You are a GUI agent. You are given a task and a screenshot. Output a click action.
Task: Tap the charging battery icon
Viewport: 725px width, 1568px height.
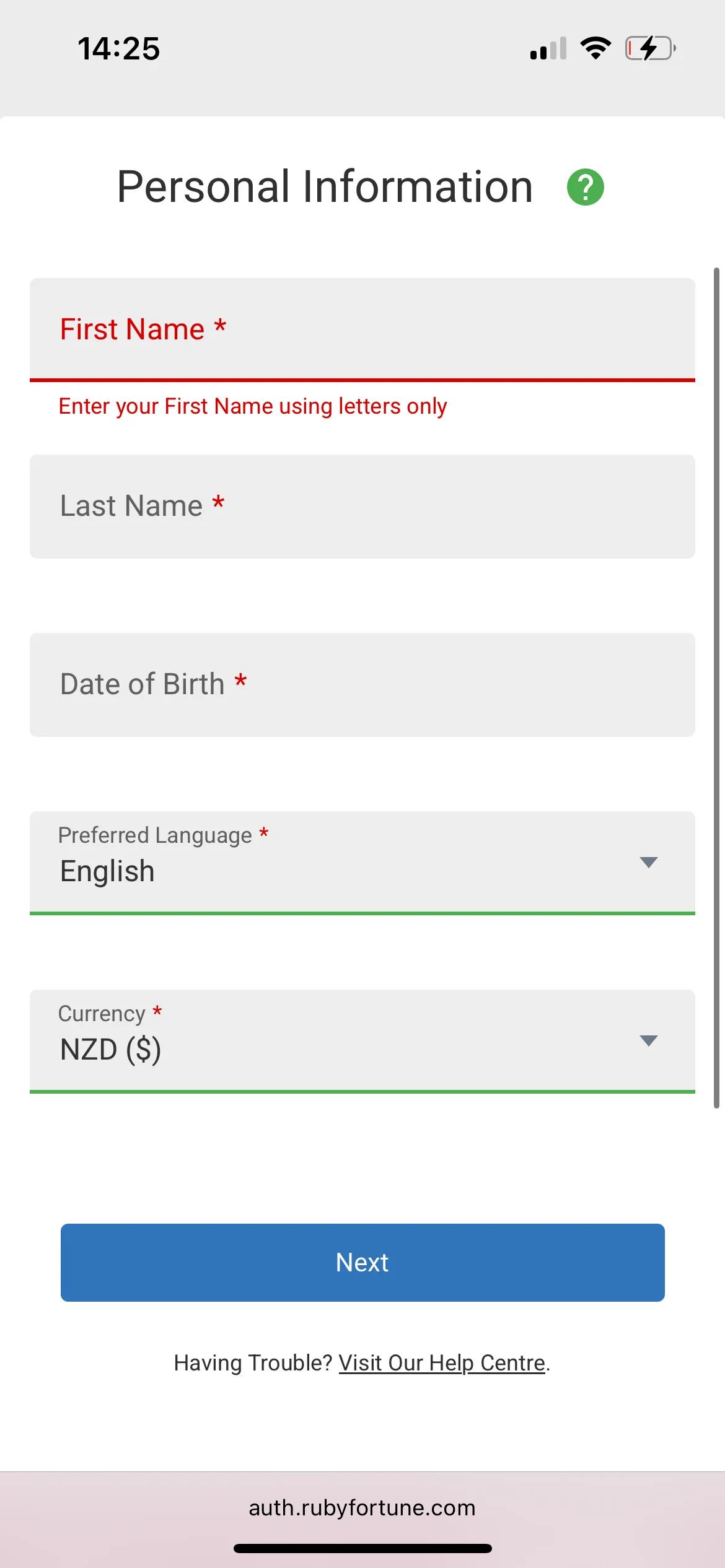pos(650,48)
